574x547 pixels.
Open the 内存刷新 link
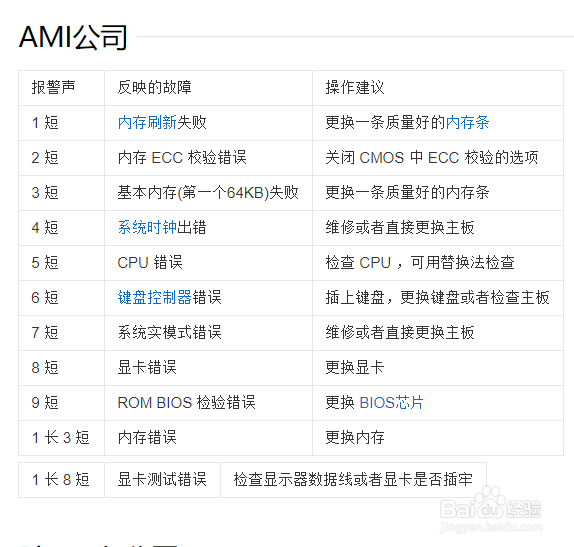point(147,123)
